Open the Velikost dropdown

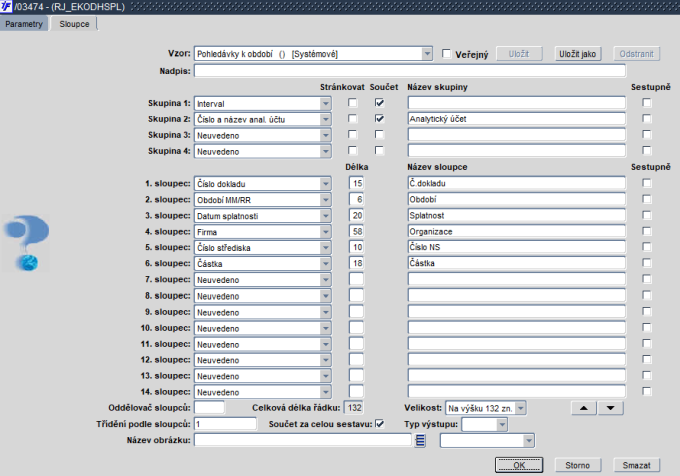[521, 408]
